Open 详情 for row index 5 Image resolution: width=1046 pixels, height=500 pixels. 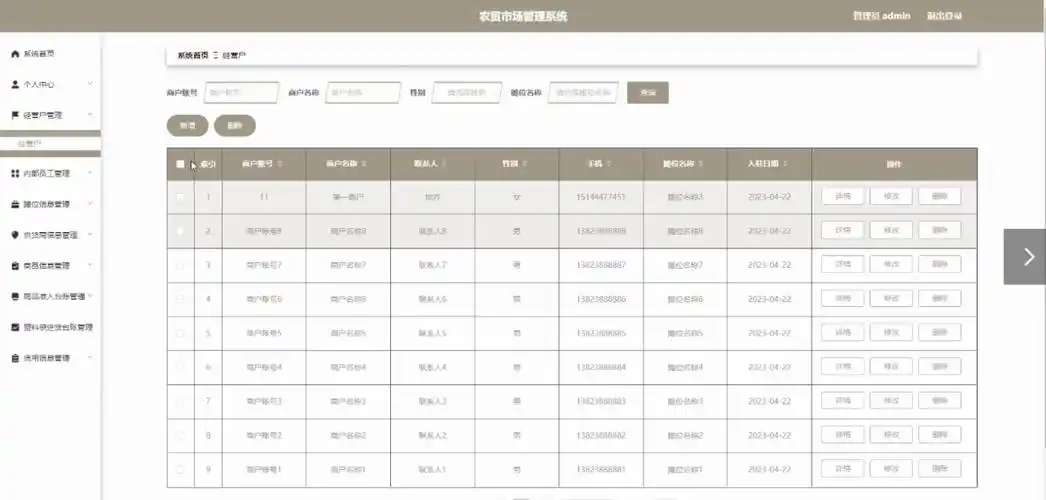(x=843, y=332)
